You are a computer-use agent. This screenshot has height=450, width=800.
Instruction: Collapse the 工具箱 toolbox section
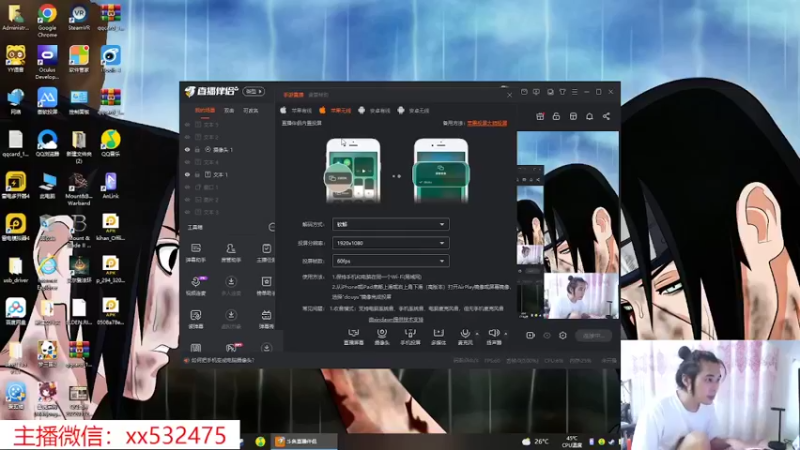pos(272,227)
